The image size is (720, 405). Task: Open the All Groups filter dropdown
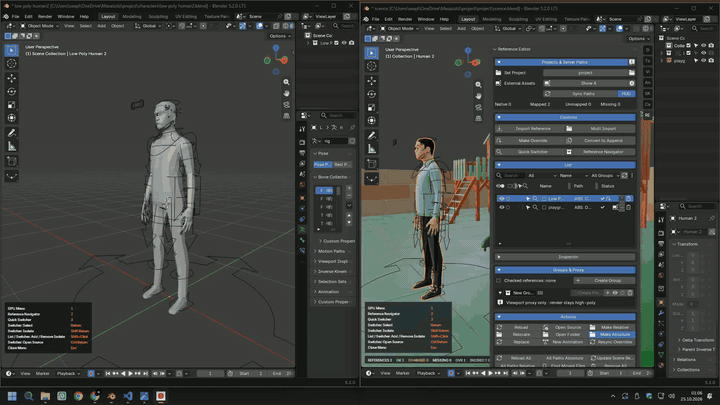coord(604,175)
